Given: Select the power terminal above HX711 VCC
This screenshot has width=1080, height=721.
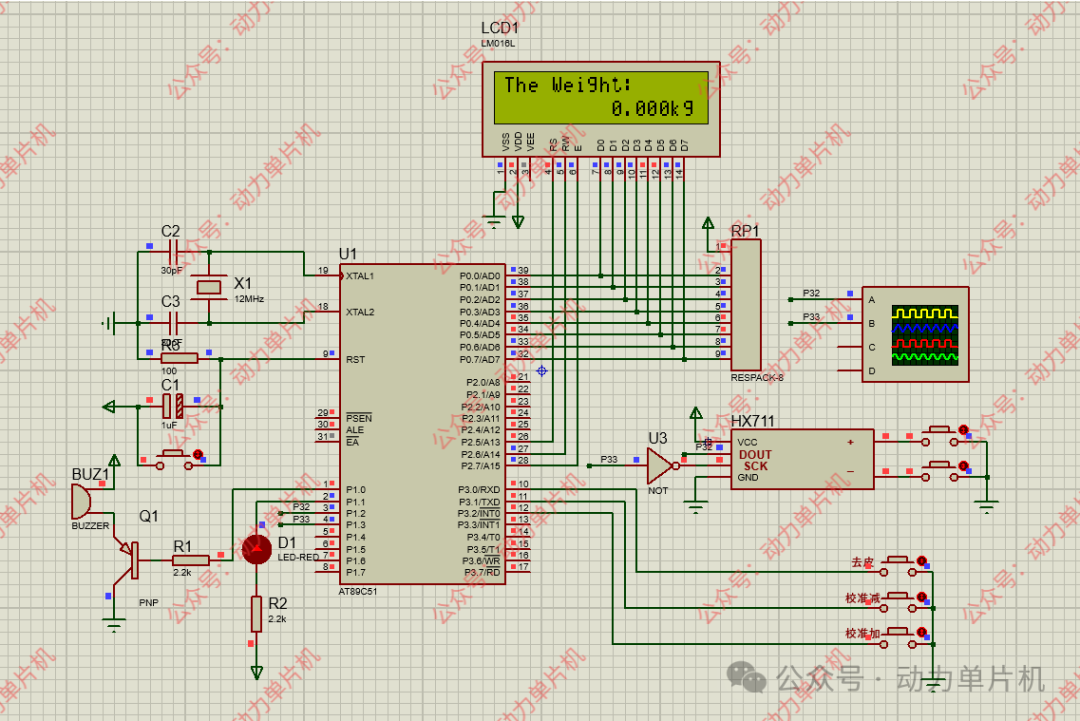Looking at the screenshot, I should pyautogui.click(x=696, y=413).
